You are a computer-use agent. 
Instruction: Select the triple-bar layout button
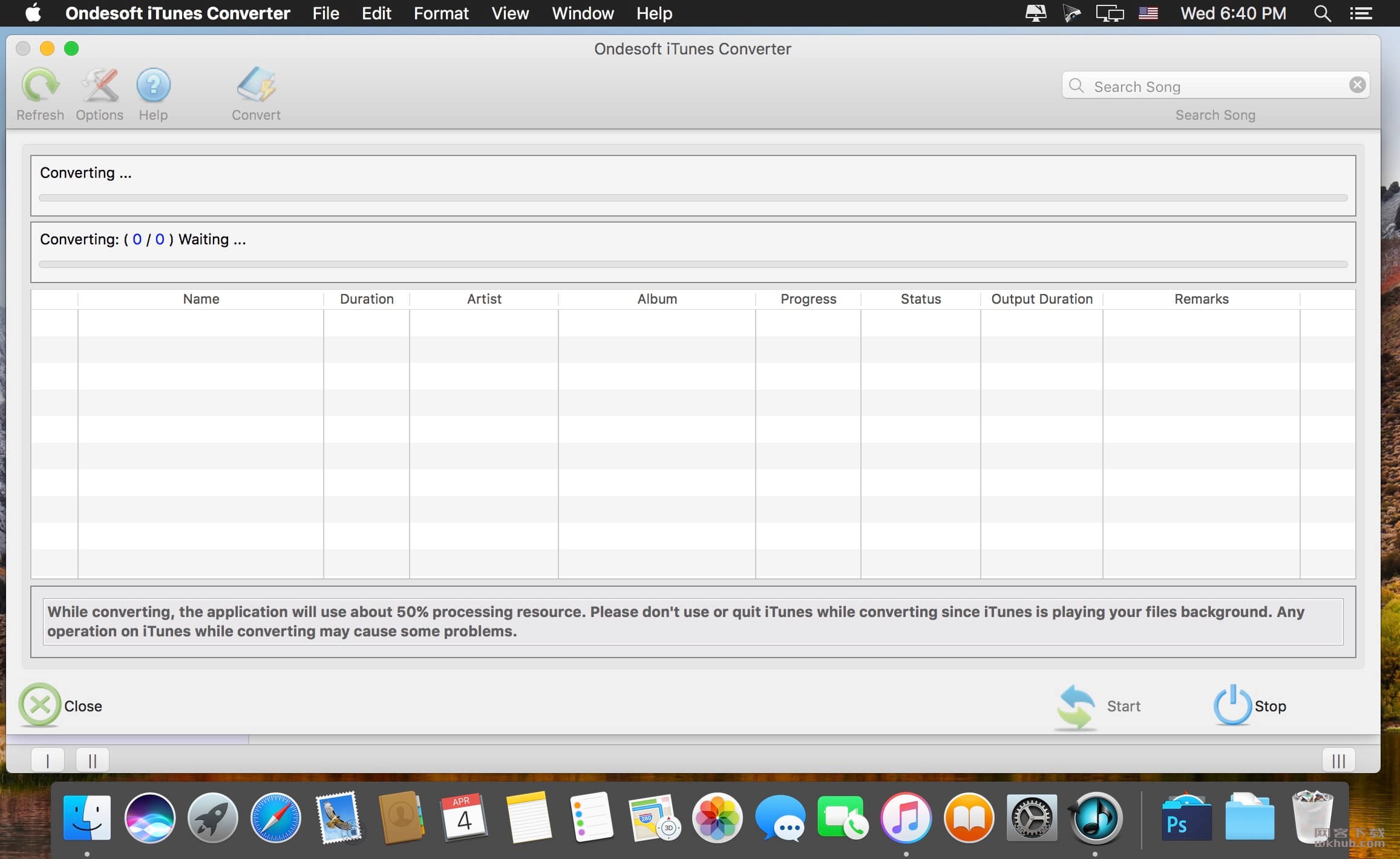pos(1338,760)
